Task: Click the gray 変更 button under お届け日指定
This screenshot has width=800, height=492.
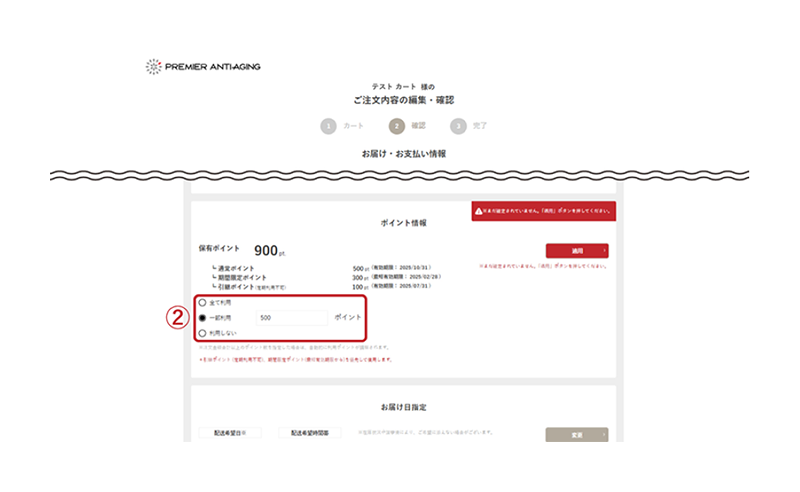Action: tap(577, 435)
